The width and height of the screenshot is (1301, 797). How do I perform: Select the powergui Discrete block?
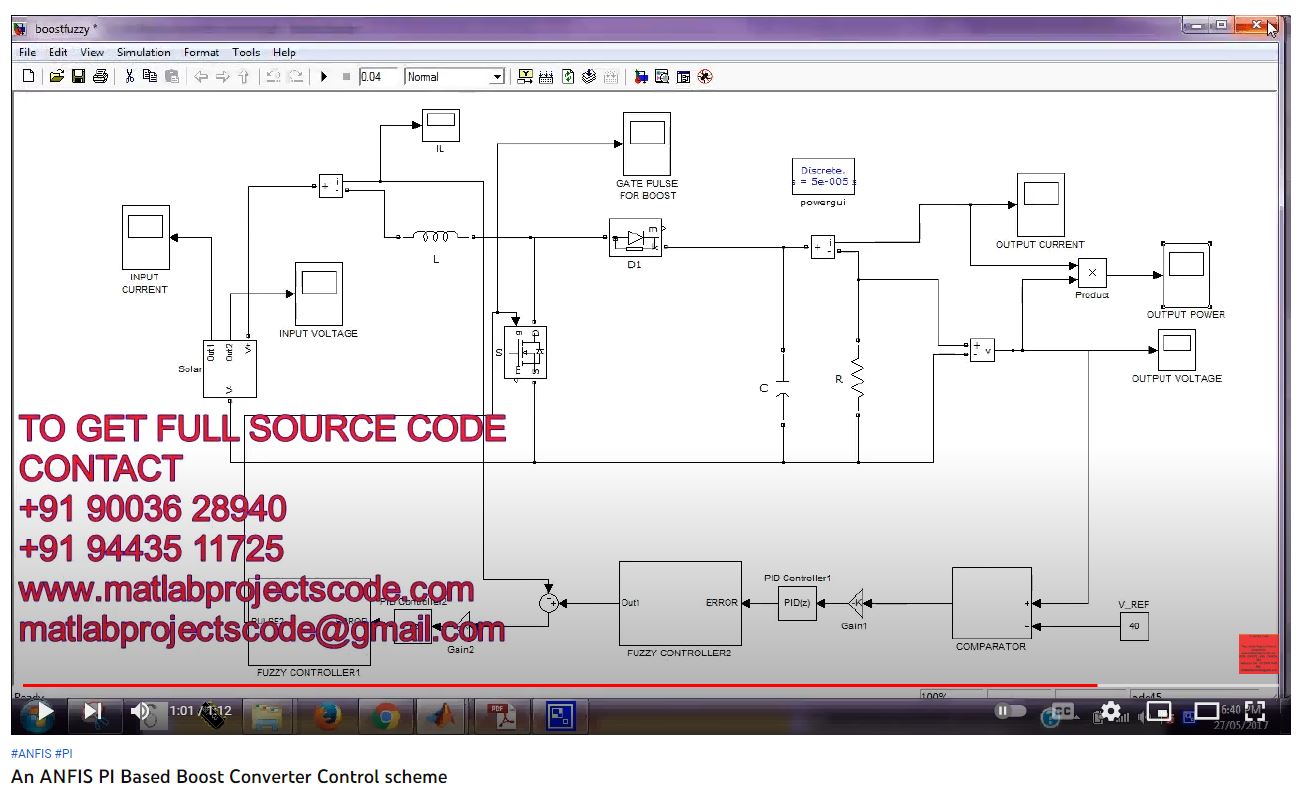point(823,177)
